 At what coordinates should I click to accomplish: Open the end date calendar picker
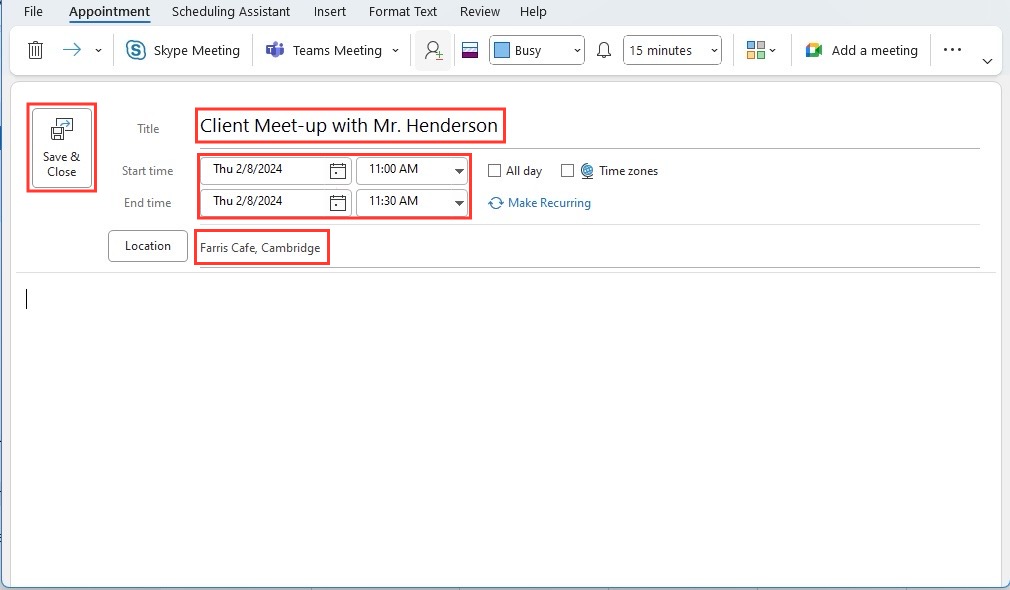(x=338, y=203)
